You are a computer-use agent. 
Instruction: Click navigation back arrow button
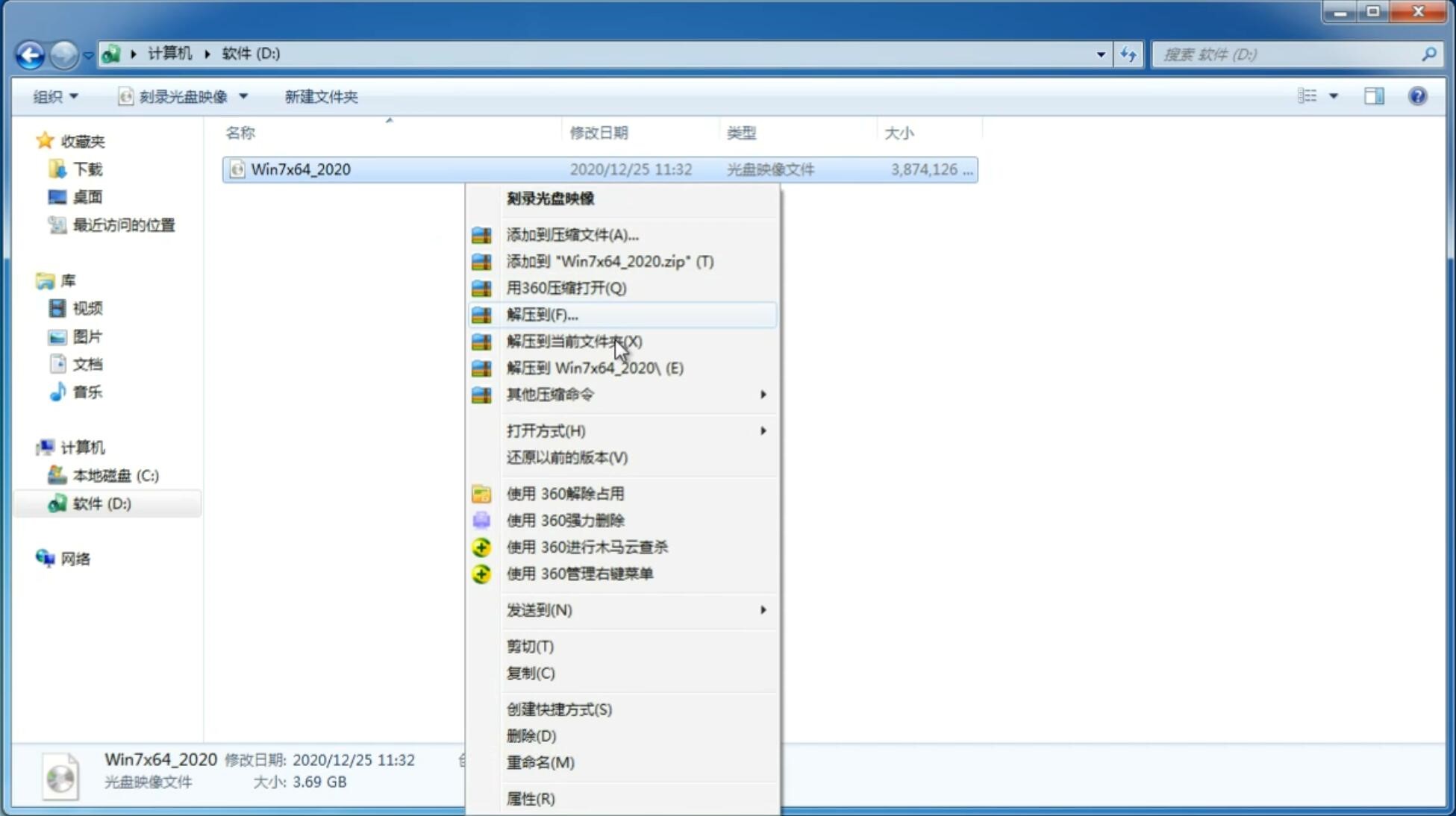(x=30, y=53)
